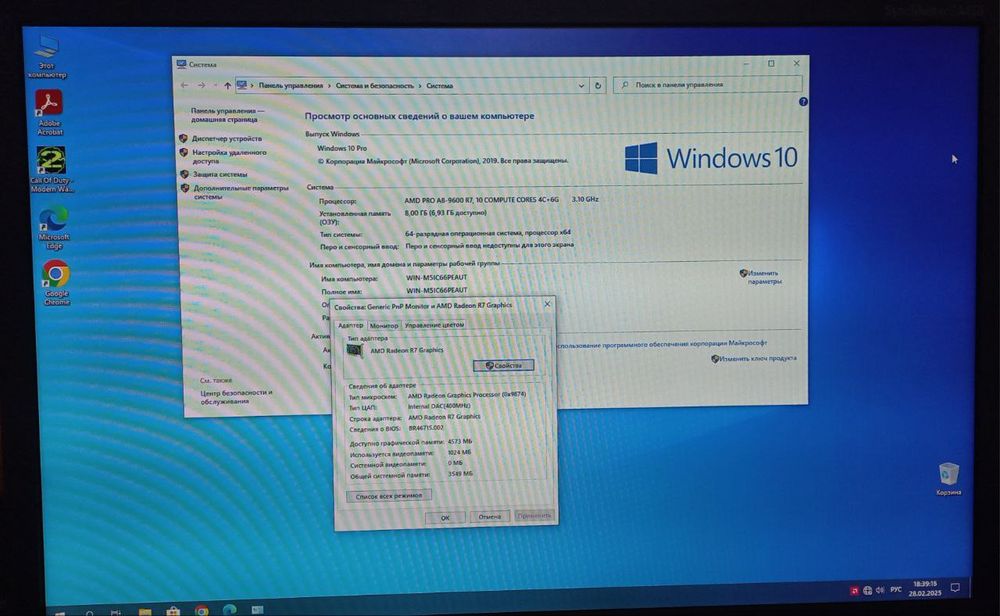The height and width of the screenshot is (616, 1000).
Task: Click the computer name WIN-M5IC66PEAUT beside Имя компьютера
Action: point(436,277)
